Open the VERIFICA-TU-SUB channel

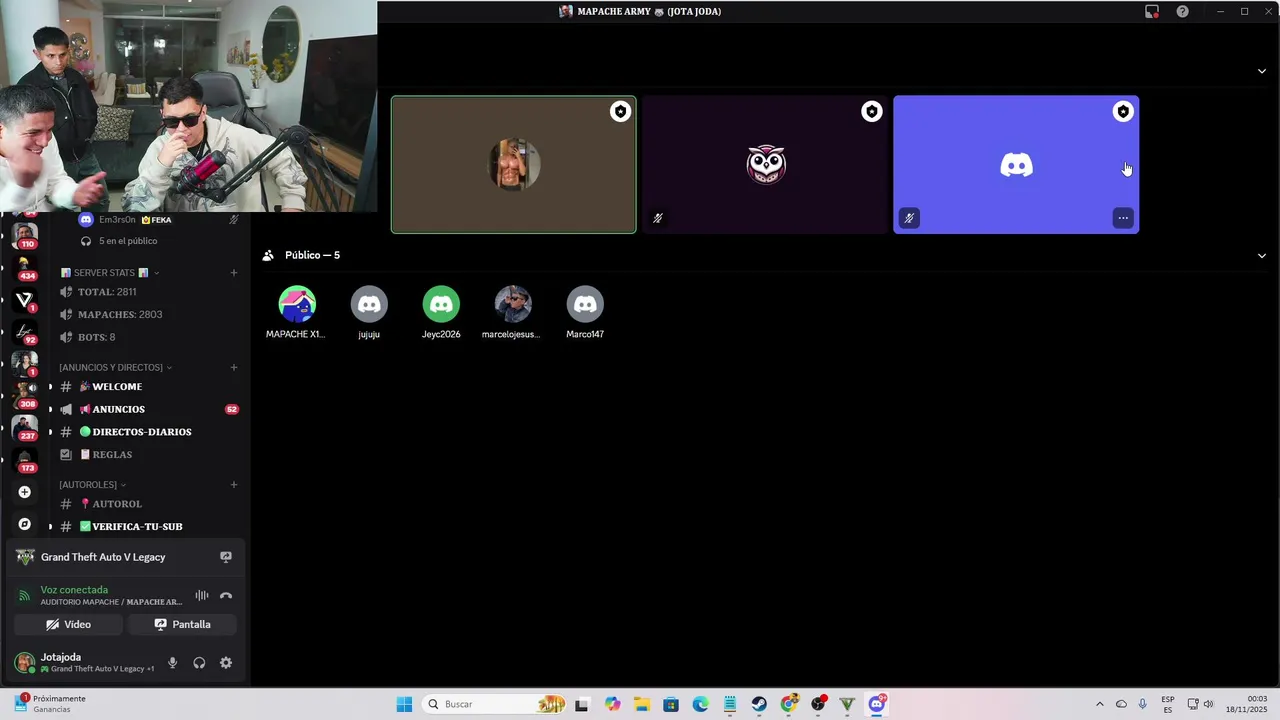148,526
